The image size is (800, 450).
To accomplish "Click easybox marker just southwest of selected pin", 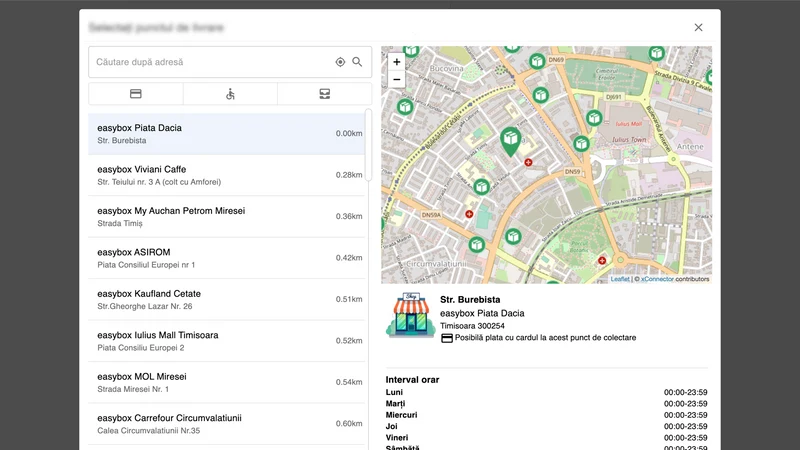I will tap(481, 187).
